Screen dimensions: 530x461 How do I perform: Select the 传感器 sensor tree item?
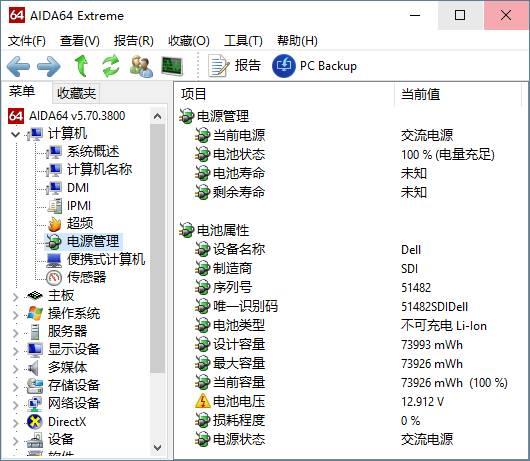tap(76, 277)
